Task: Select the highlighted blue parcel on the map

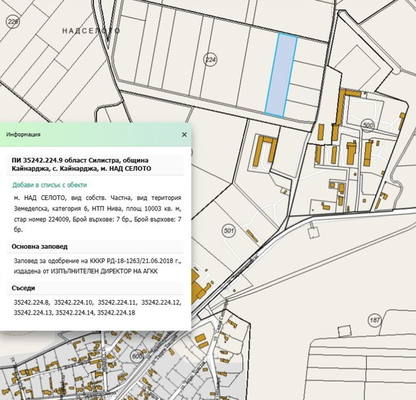Action: 281,76
